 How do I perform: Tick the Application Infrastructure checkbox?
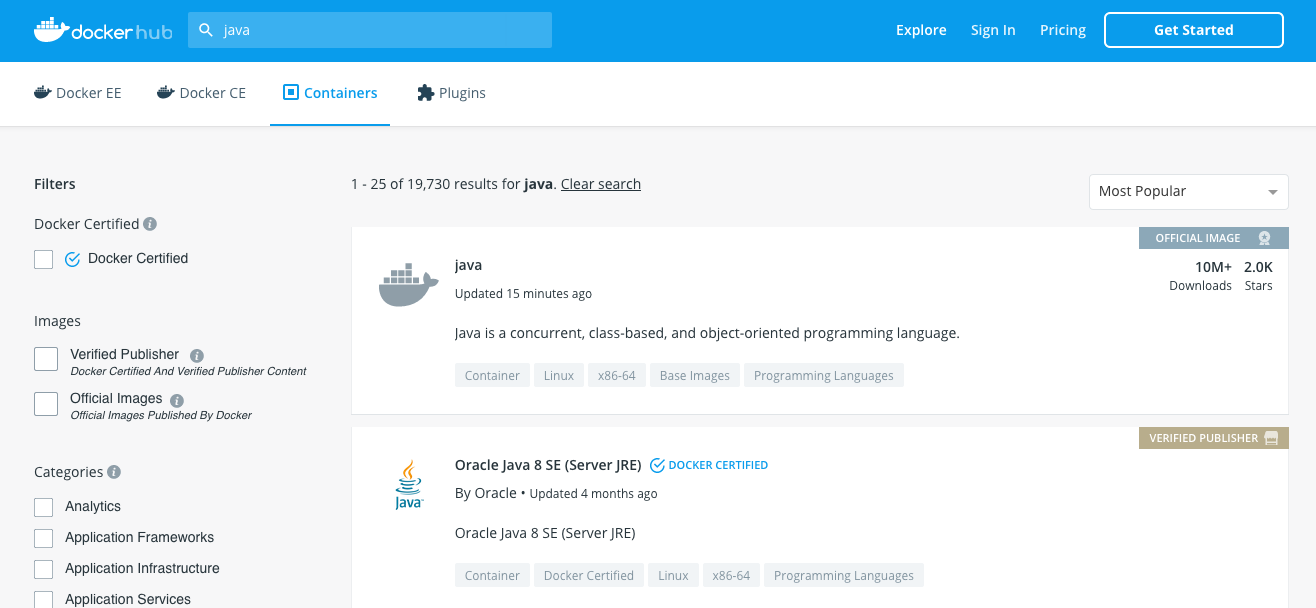pyautogui.click(x=44, y=569)
